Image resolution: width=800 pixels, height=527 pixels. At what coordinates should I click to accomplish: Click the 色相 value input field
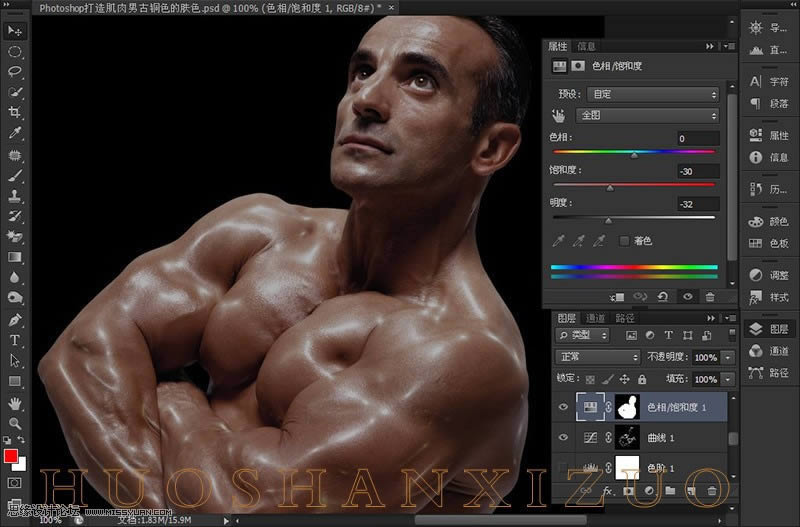[x=697, y=138]
